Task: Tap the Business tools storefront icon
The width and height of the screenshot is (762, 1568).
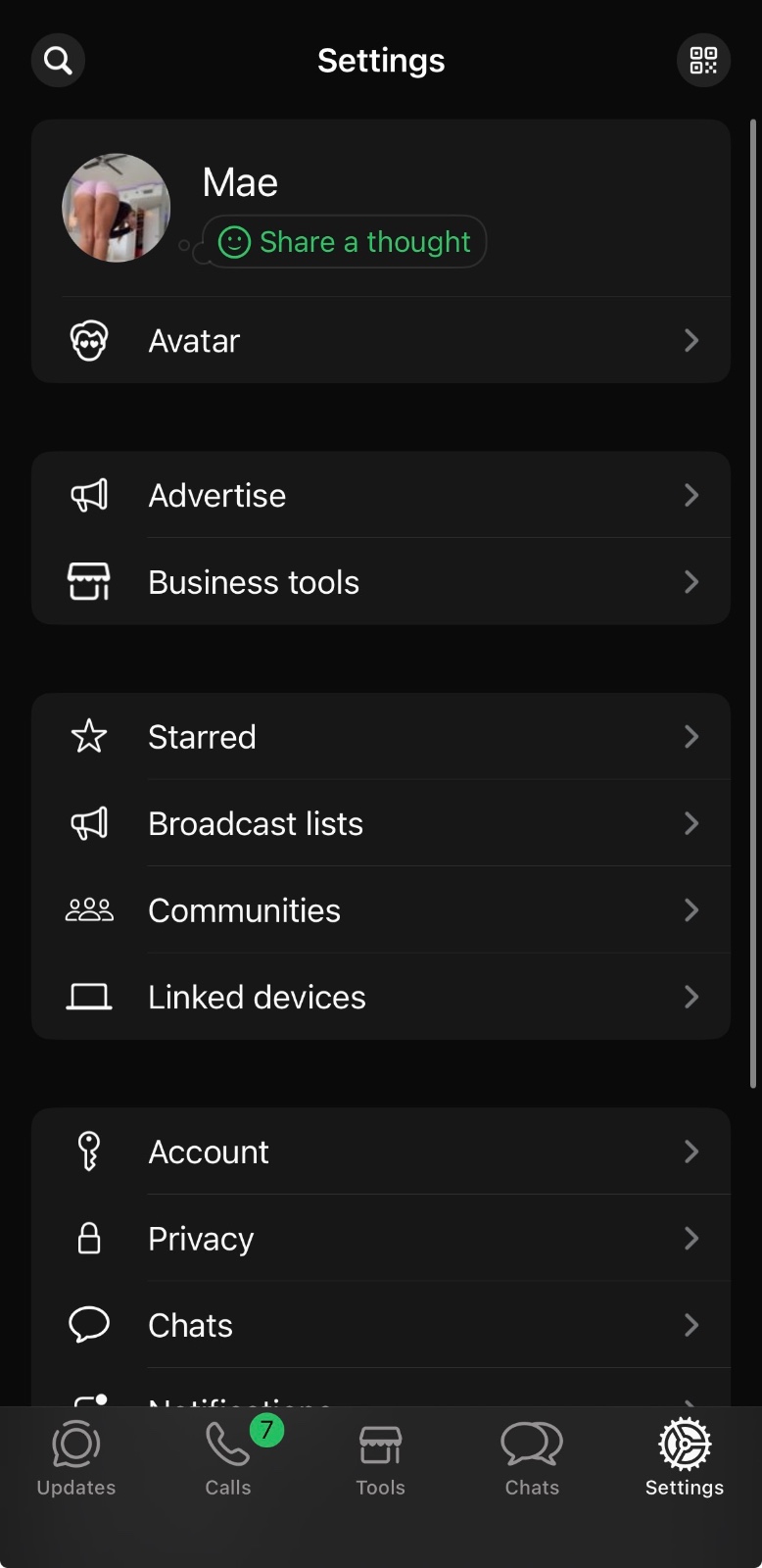Action: point(89,582)
